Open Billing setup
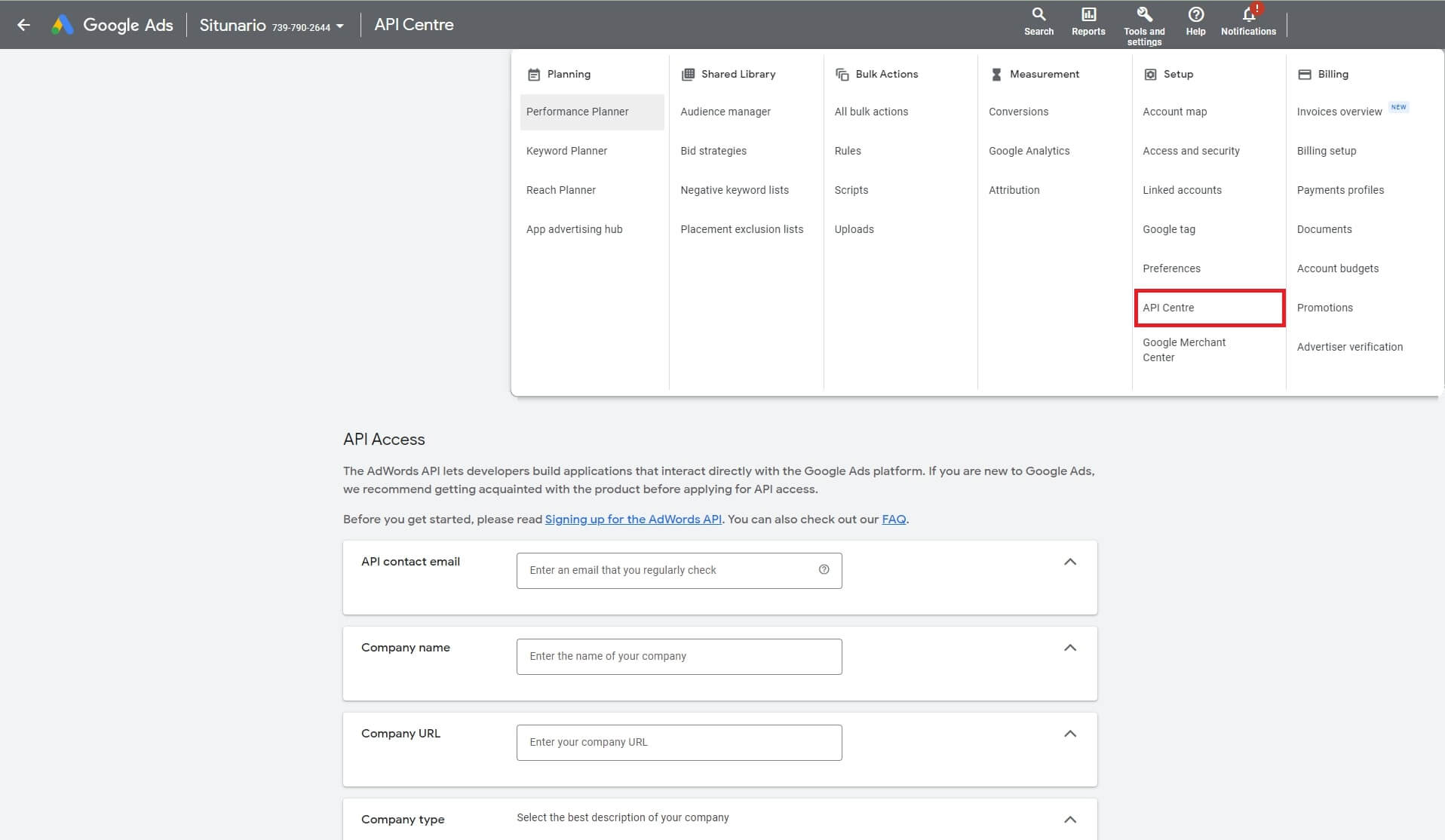Viewport: 1445px width, 840px height. tap(1326, 151)
